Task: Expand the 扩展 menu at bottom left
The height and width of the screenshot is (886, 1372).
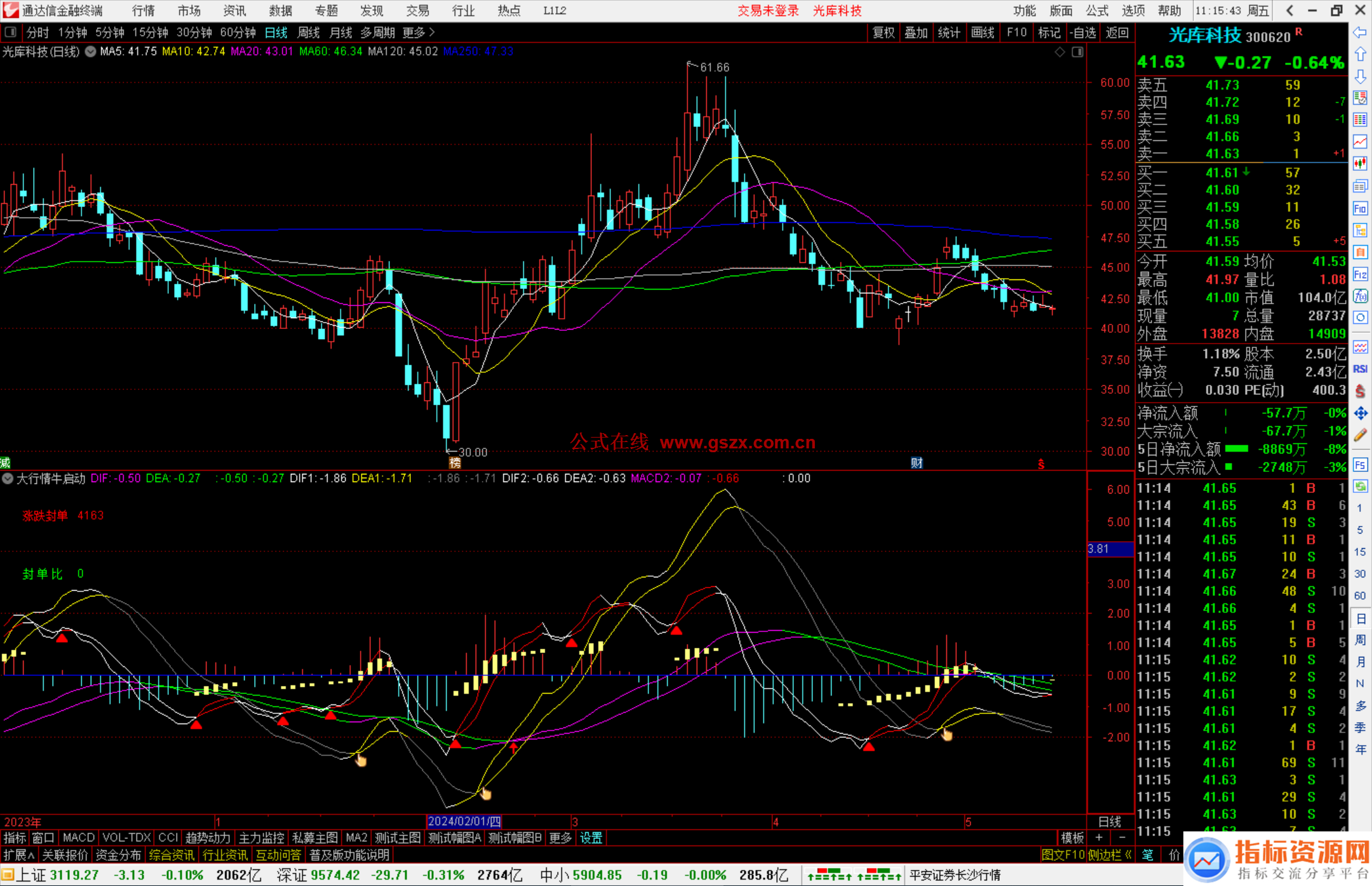Action: point(19,855)
